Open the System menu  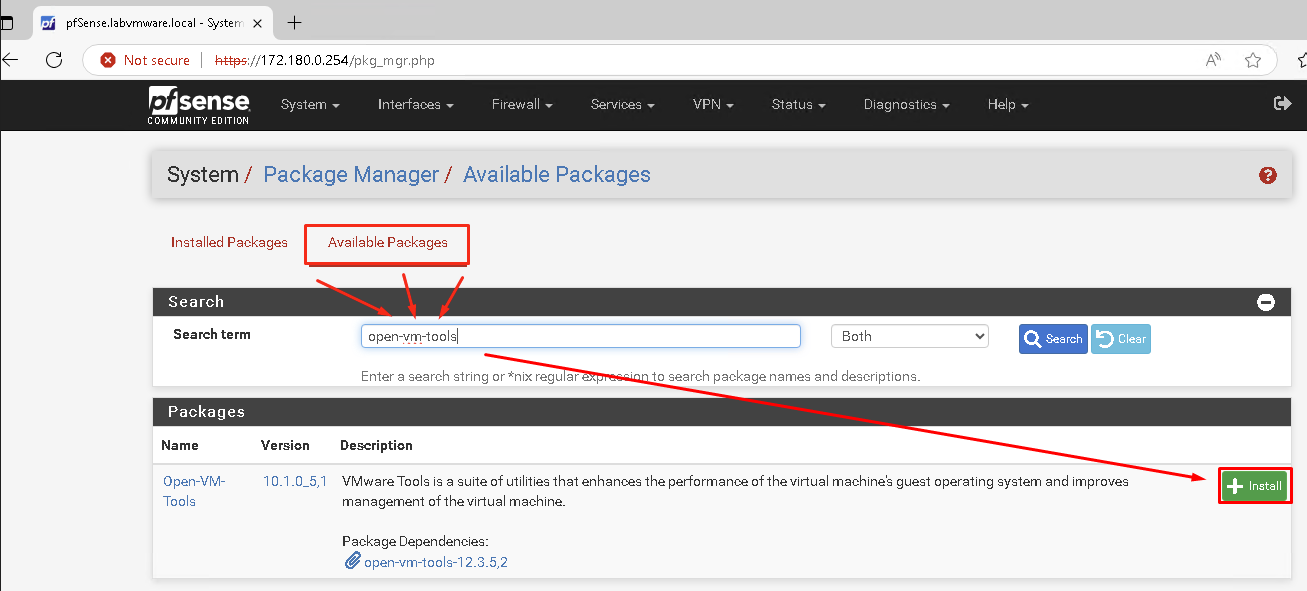(310, 104)
